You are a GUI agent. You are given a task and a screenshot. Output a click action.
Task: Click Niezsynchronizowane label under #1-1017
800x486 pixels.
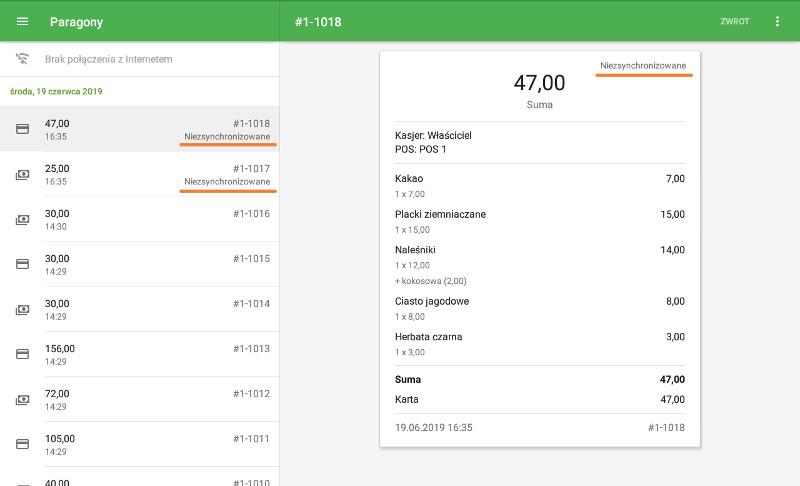pos(227,182)
